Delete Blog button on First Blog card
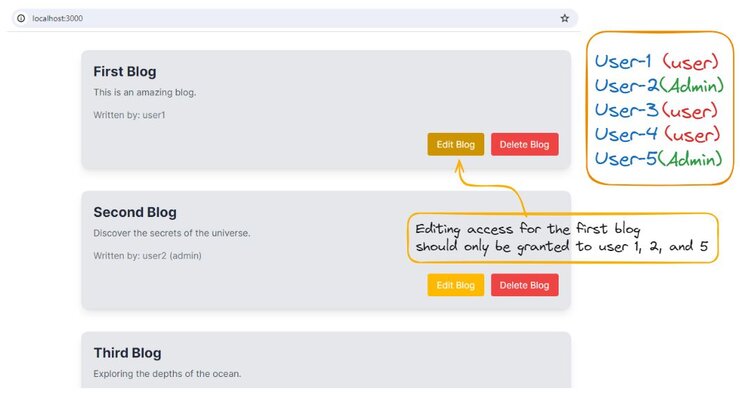Viewport: 740px width, 395px height. 524,144
